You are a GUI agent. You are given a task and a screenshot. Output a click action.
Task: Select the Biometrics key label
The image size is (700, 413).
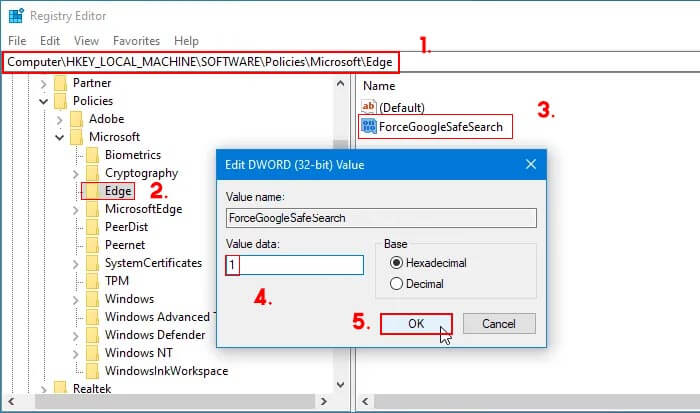coord(133,155)
